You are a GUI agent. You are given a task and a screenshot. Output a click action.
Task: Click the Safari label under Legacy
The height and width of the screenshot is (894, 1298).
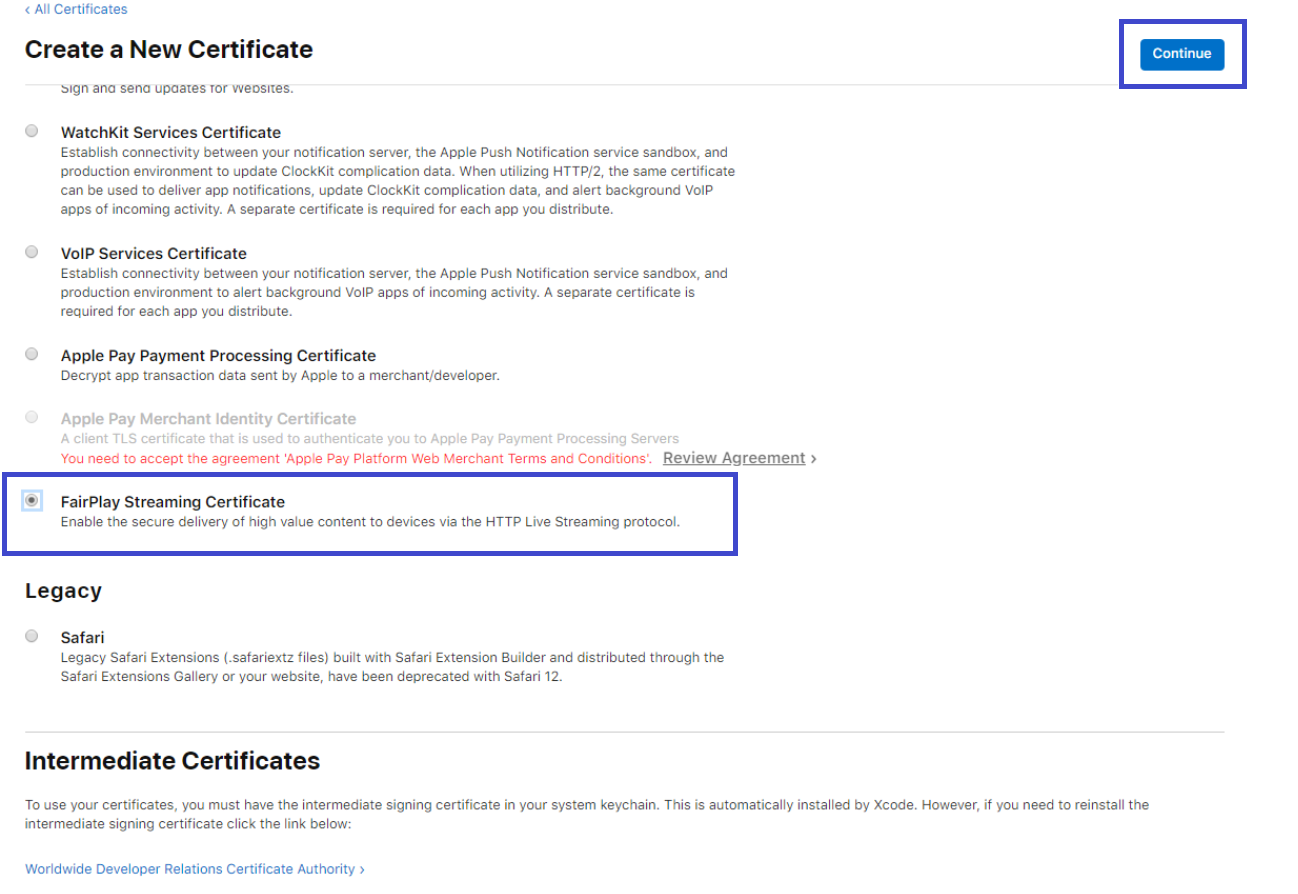(82, 637)
